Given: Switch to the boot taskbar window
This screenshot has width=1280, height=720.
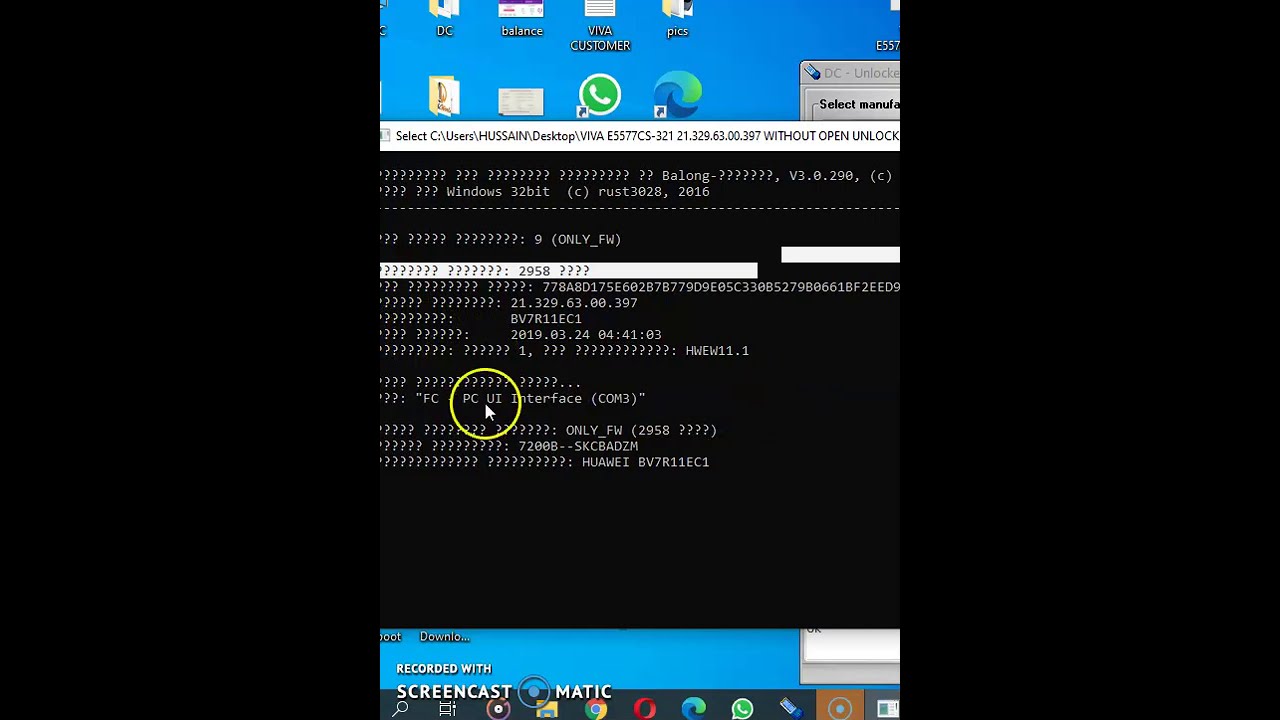Looking at the screenshot, I should (390, 636).
